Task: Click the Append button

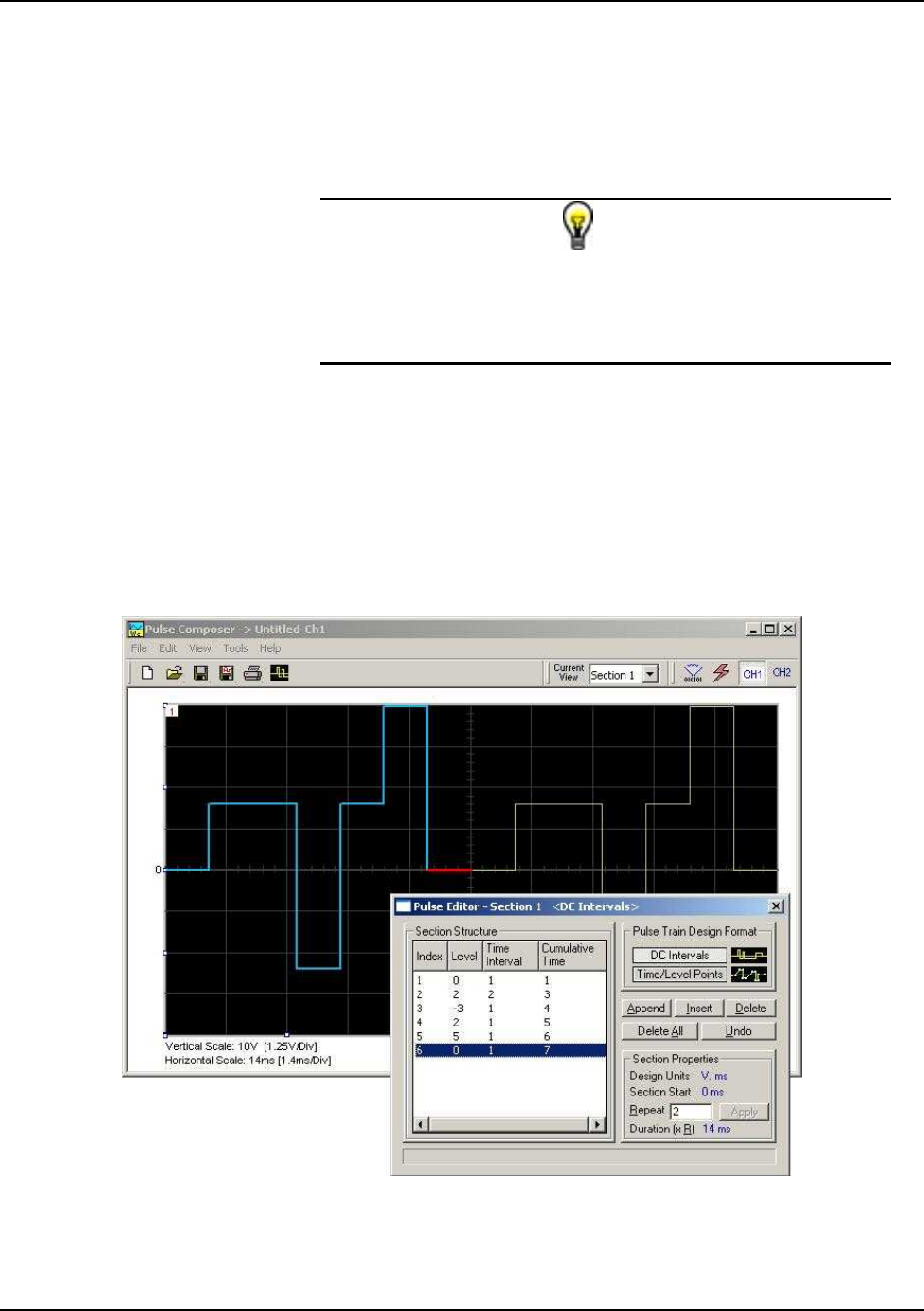Action: (x=646, y=1009)
